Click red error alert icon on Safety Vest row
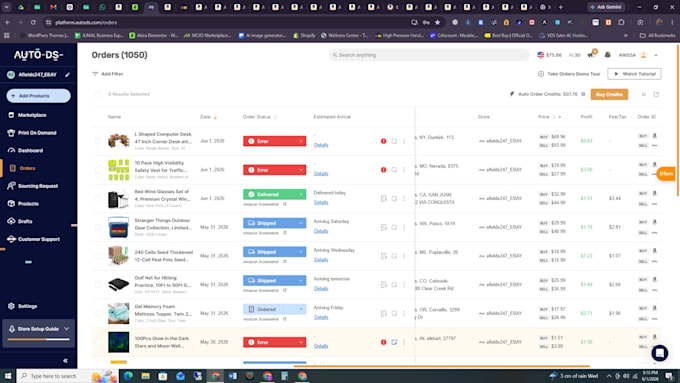The width and height of the screenshot is (680, 383). [x=383, y=170]
